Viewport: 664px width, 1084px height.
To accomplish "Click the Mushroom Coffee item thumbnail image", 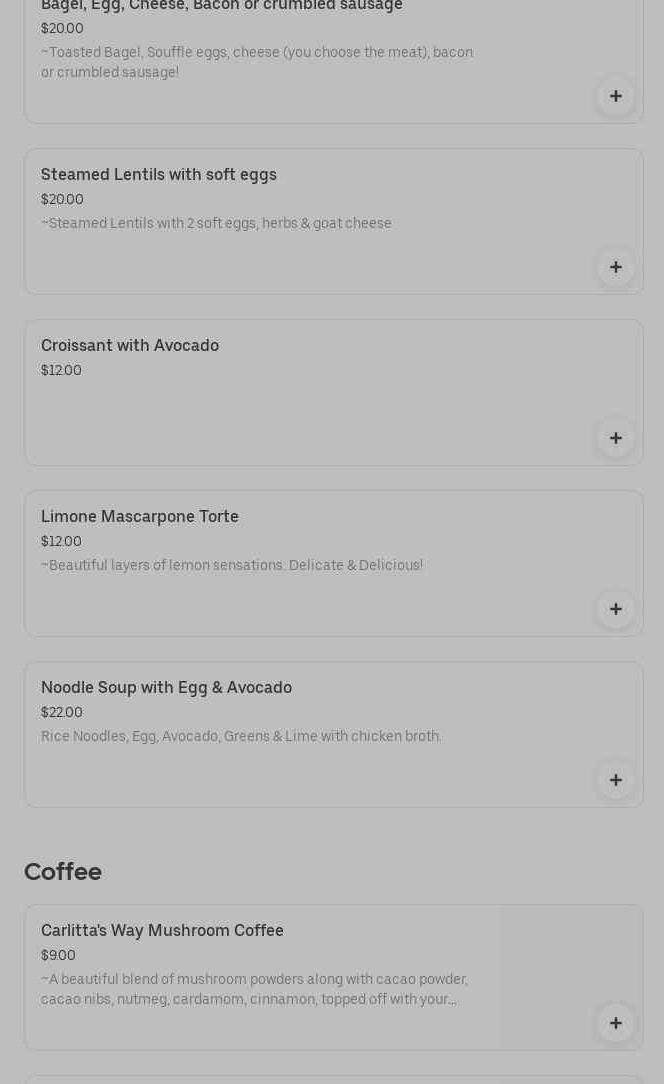I will 570,960.
